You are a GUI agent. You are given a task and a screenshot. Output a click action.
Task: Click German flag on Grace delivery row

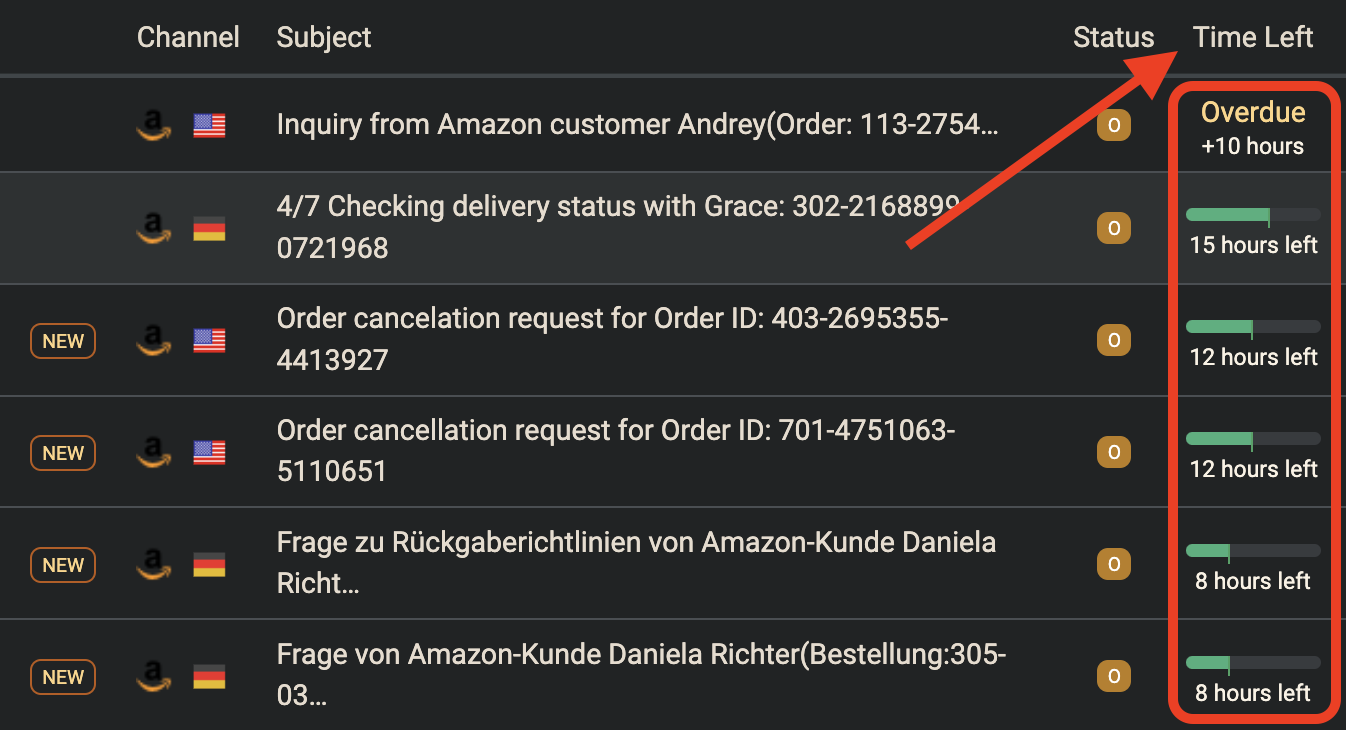(x=209, y=229)
